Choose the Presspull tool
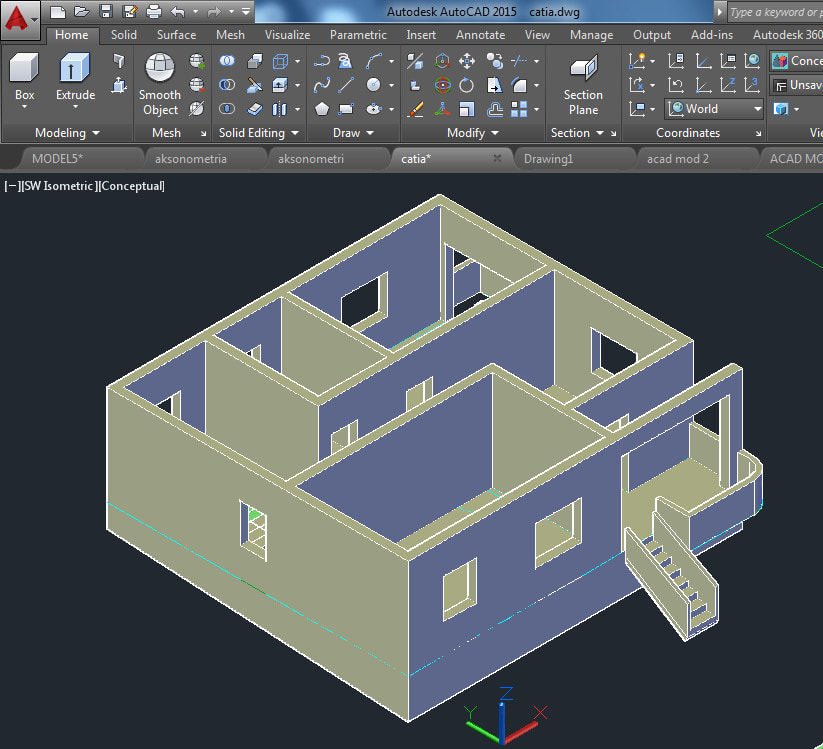The width and height of the screenshot is (823, 749). tap(120, 85)
